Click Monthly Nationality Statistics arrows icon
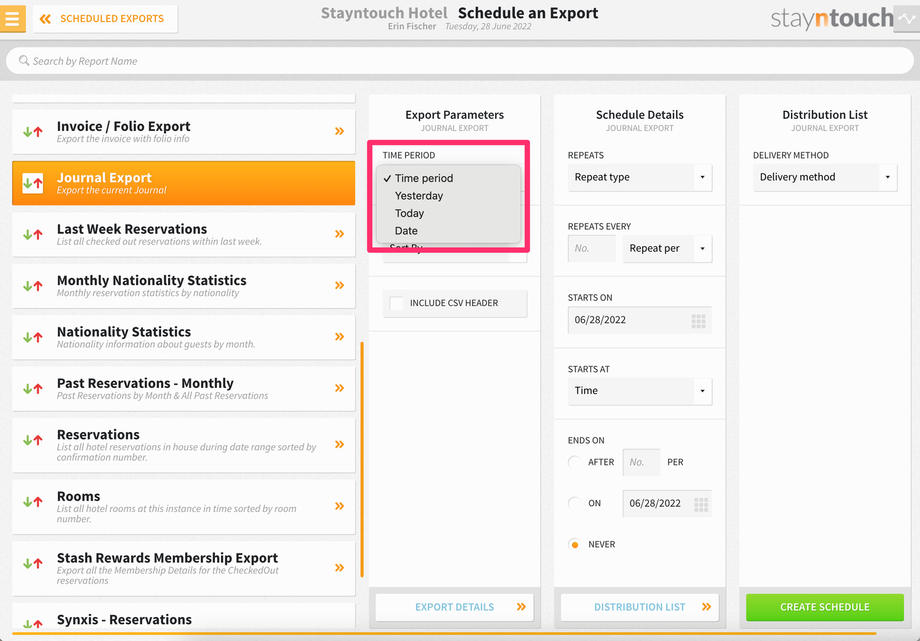 [x=32, y=286]
